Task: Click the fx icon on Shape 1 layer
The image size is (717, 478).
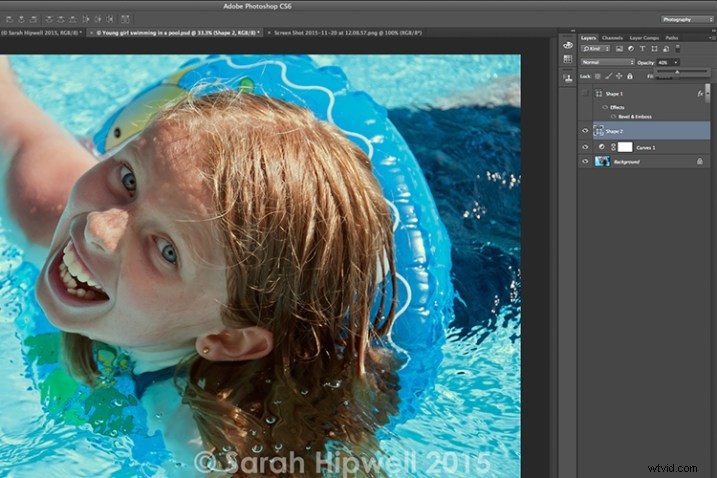Action: tap(700, 93)
